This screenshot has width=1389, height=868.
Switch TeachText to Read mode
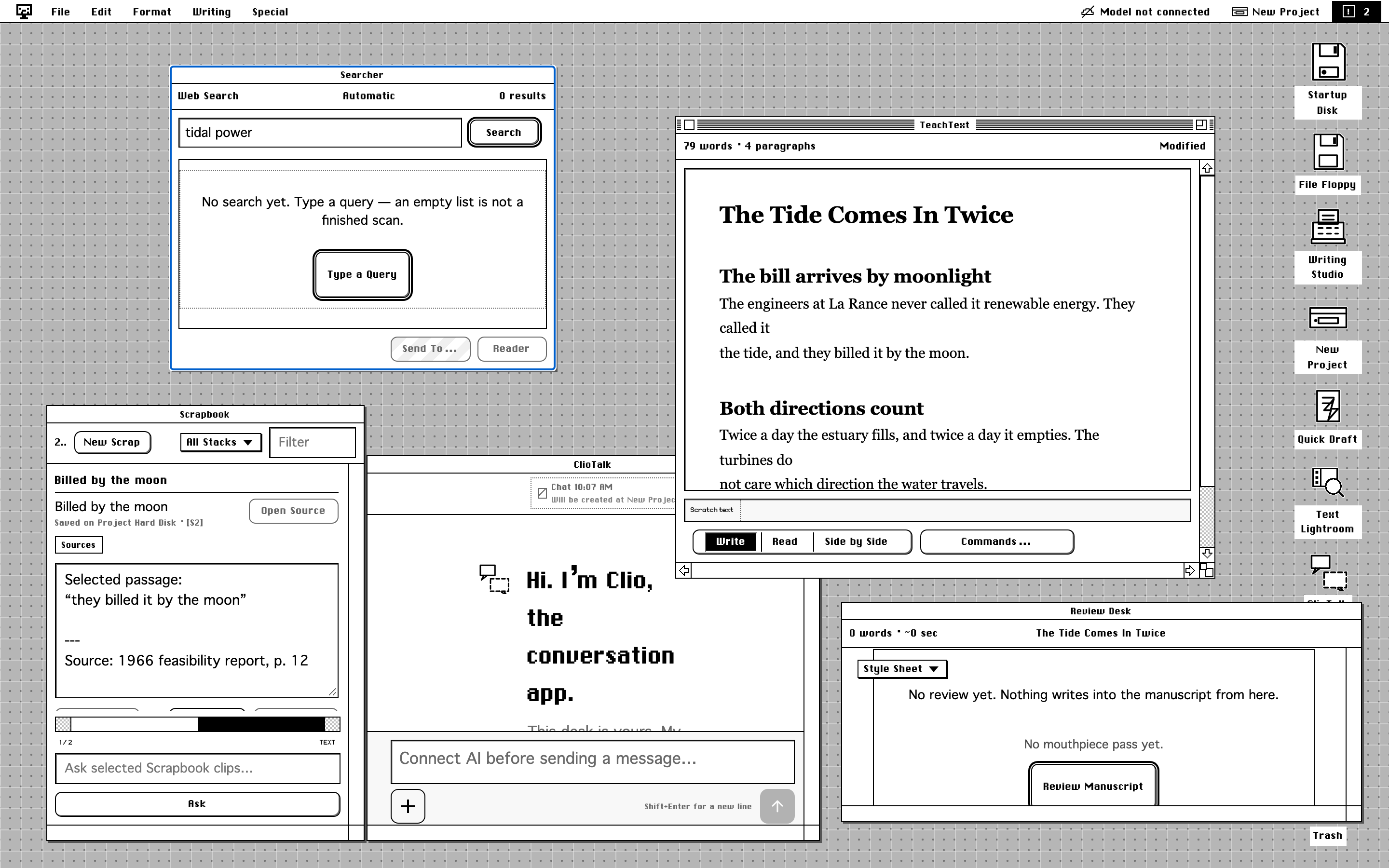pos(785,542)
